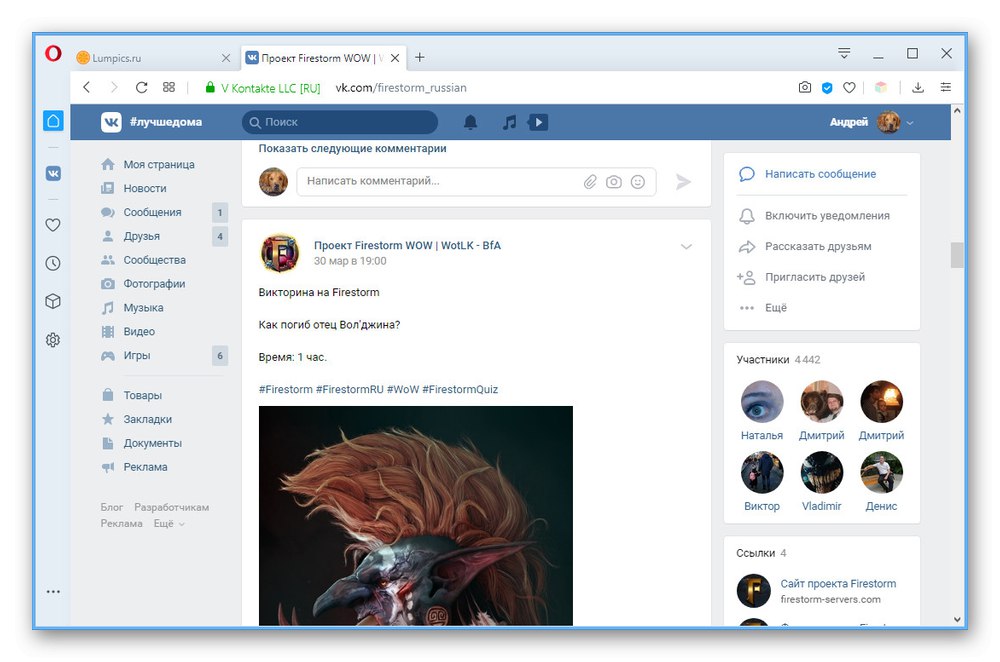Click Рассказать друзьям

pyautogui.click(x=818, y=246)
